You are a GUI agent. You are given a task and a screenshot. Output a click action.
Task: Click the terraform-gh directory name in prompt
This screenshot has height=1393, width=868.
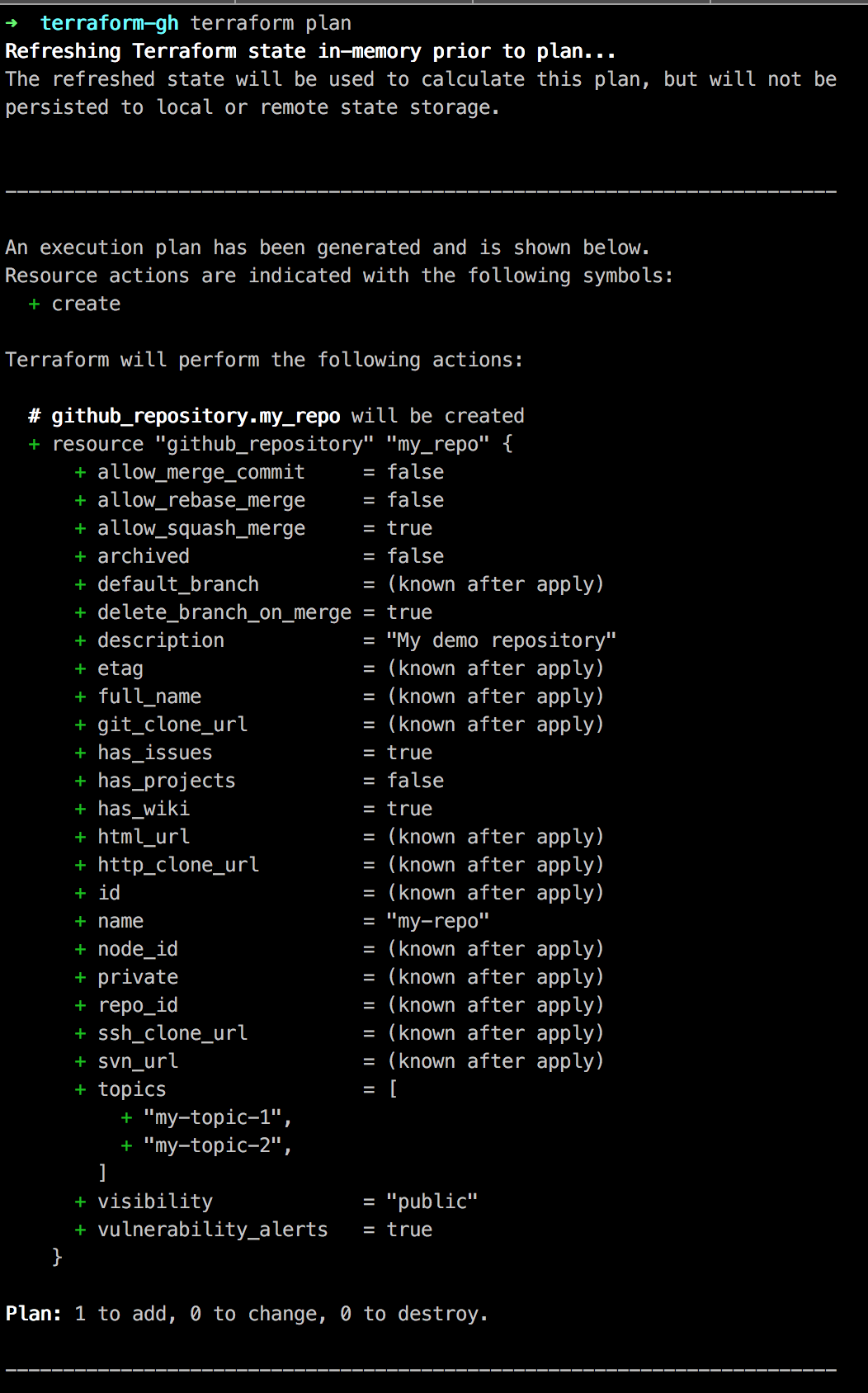pyautogui.click(x=109, y=23)
